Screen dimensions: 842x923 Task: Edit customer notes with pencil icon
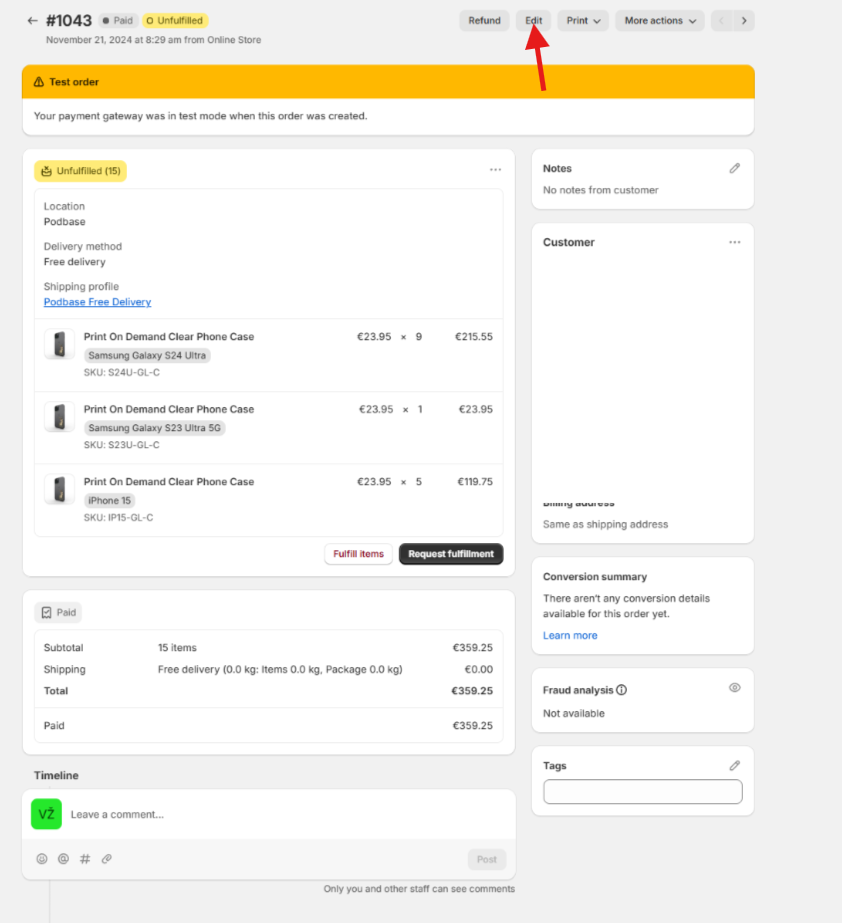[734, 169]
